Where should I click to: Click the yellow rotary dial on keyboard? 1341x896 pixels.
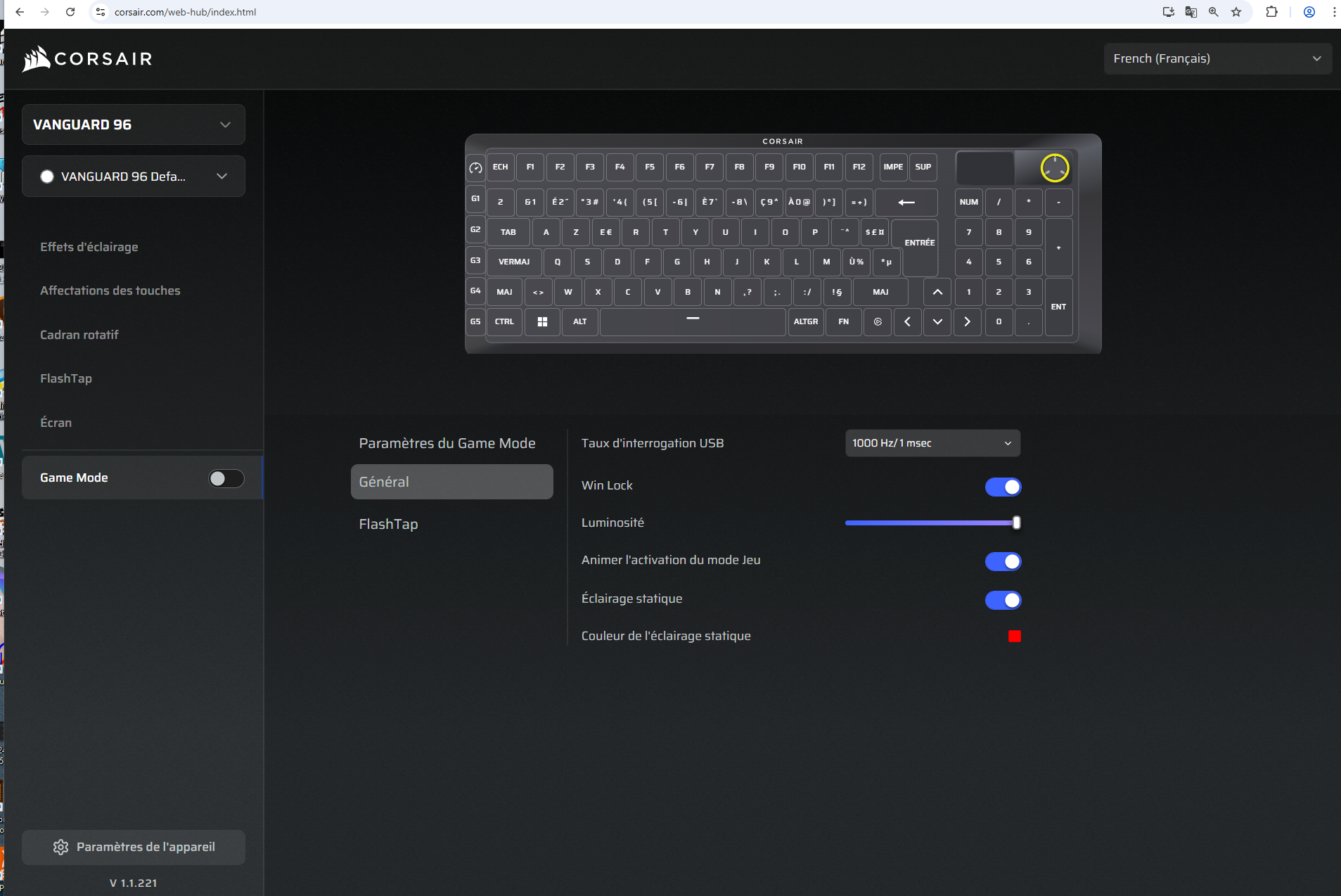[1054, 167]
